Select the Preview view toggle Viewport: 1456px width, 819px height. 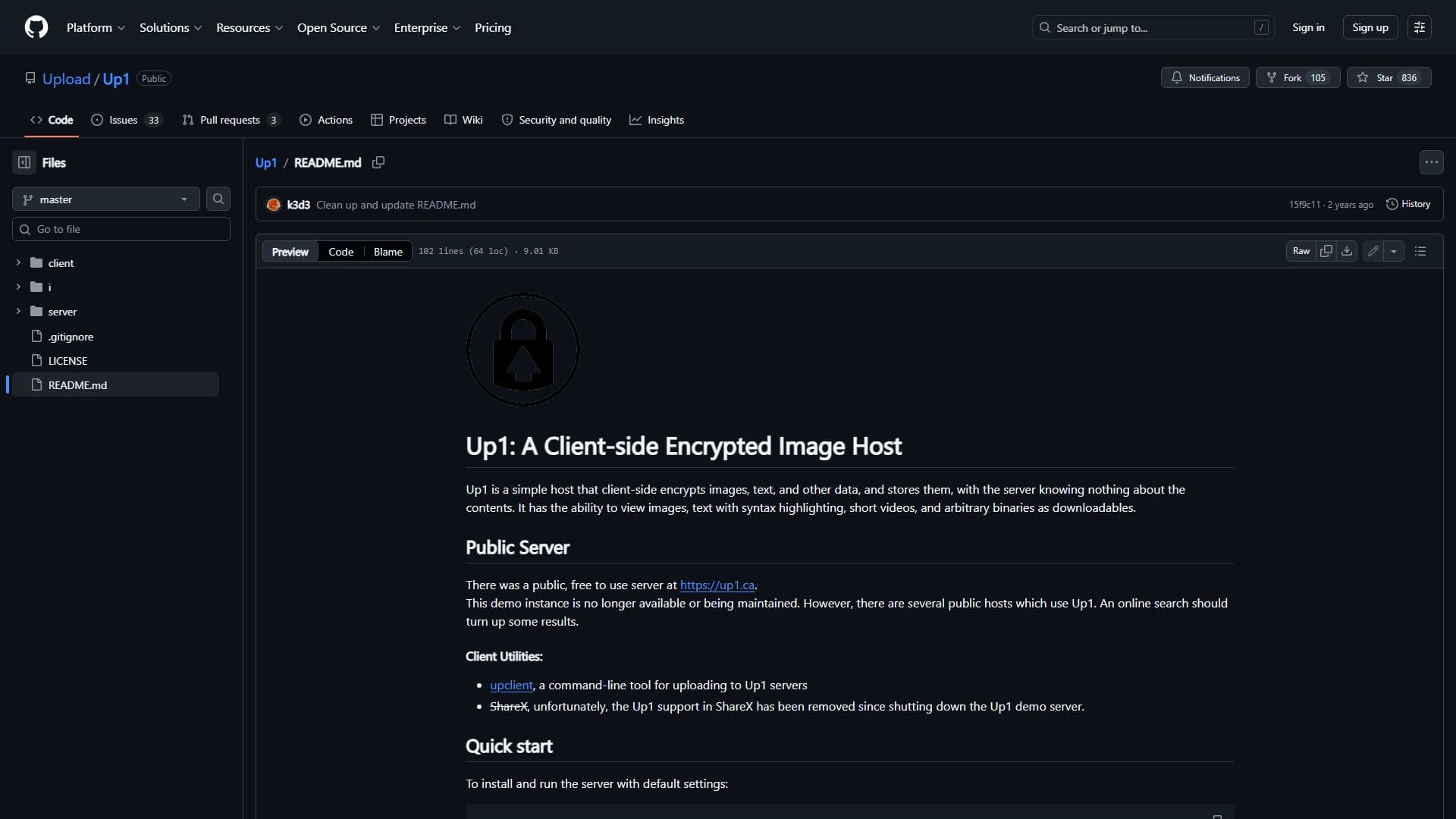pyautogui.click(x=290, y=252)
